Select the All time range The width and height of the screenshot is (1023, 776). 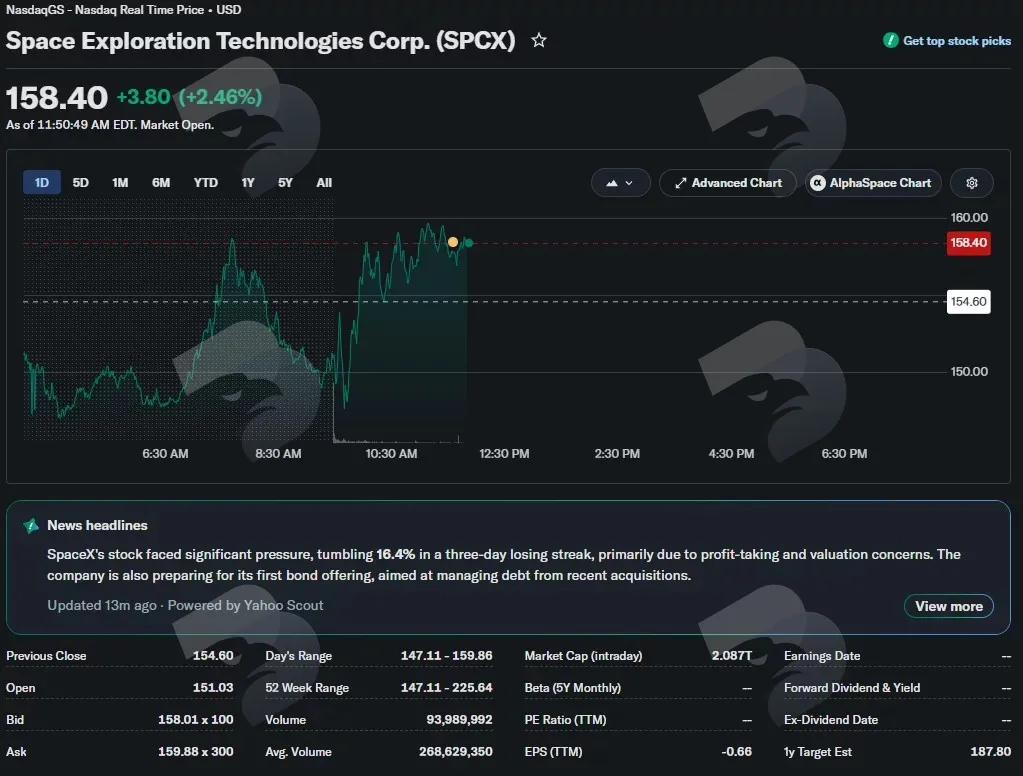(x=324, y=183)
